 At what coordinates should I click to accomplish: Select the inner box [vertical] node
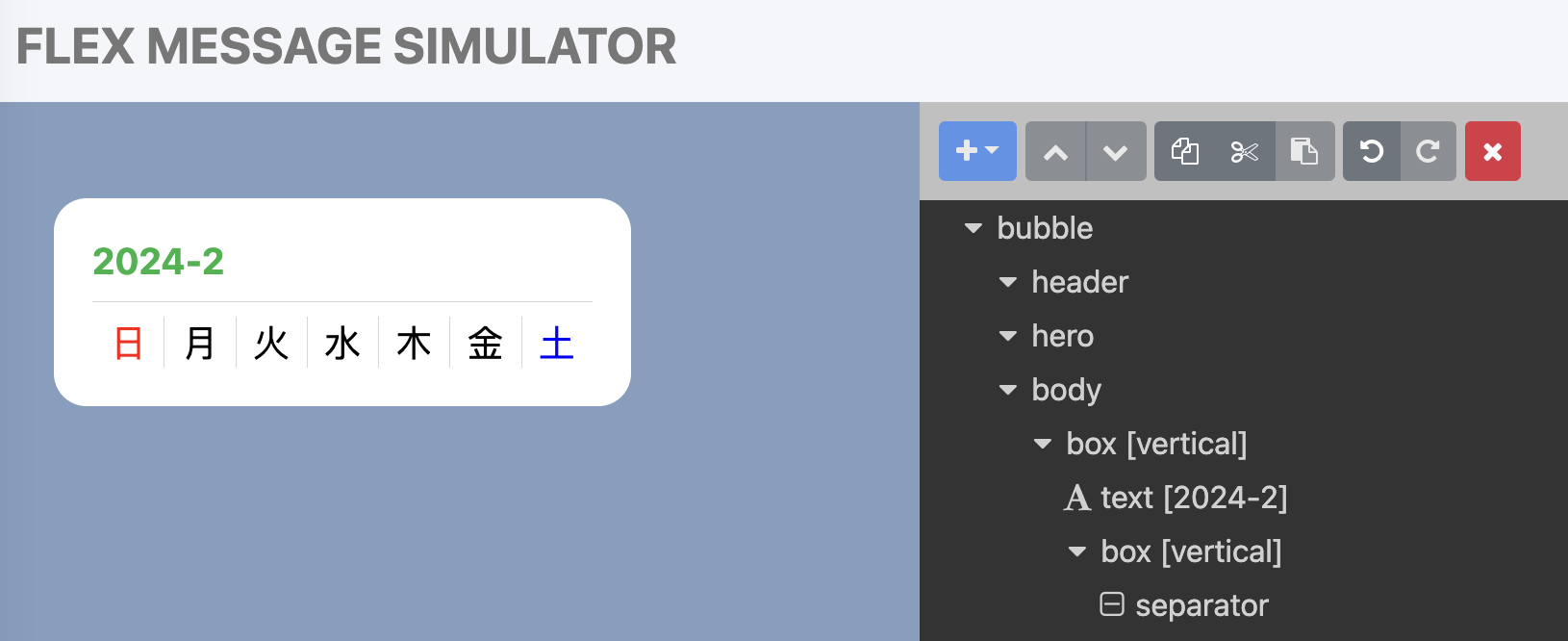(1191, 551)
